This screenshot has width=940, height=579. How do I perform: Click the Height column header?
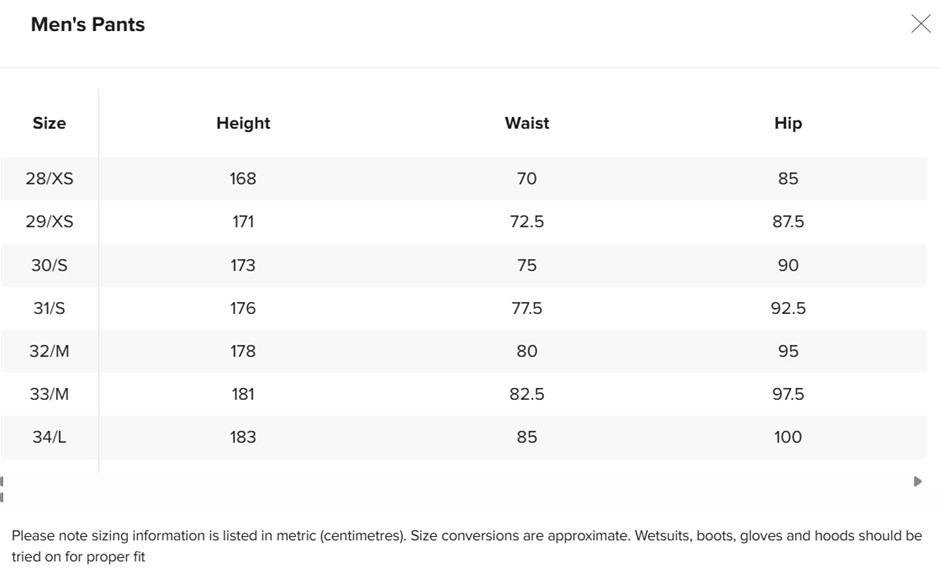[243, 123]
